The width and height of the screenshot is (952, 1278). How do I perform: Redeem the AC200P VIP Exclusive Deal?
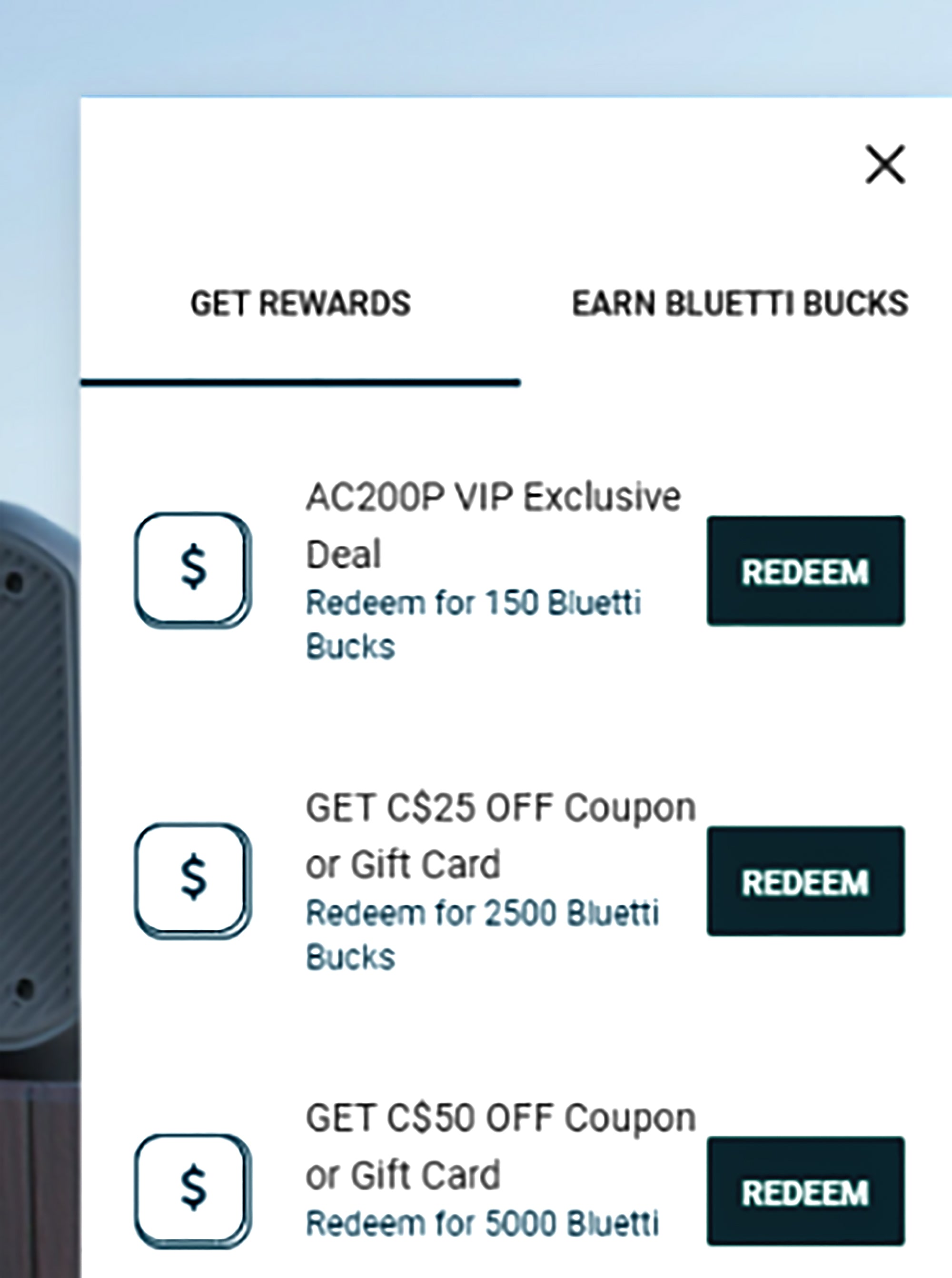point(805,571)
